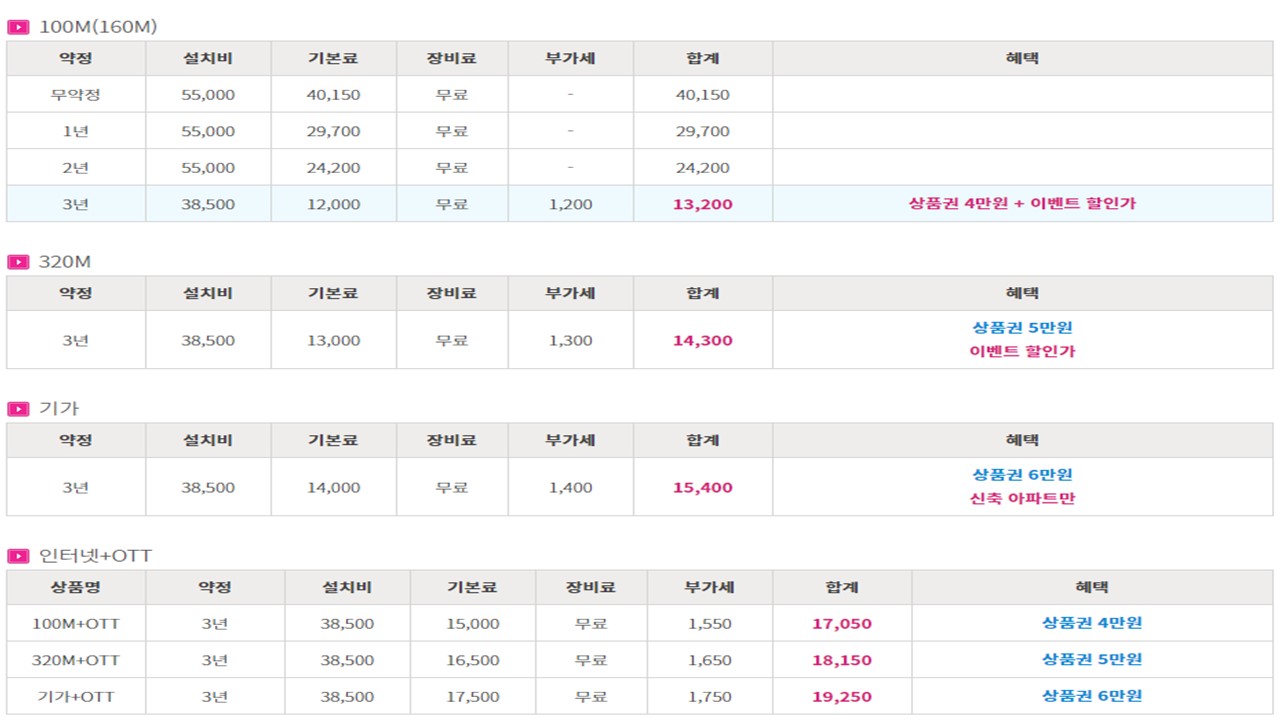Image resolution: width=1280 pixels, height=720 pixels.
Task: Click the pink icon beside 320M heading
Action: [x=18, y=262]
